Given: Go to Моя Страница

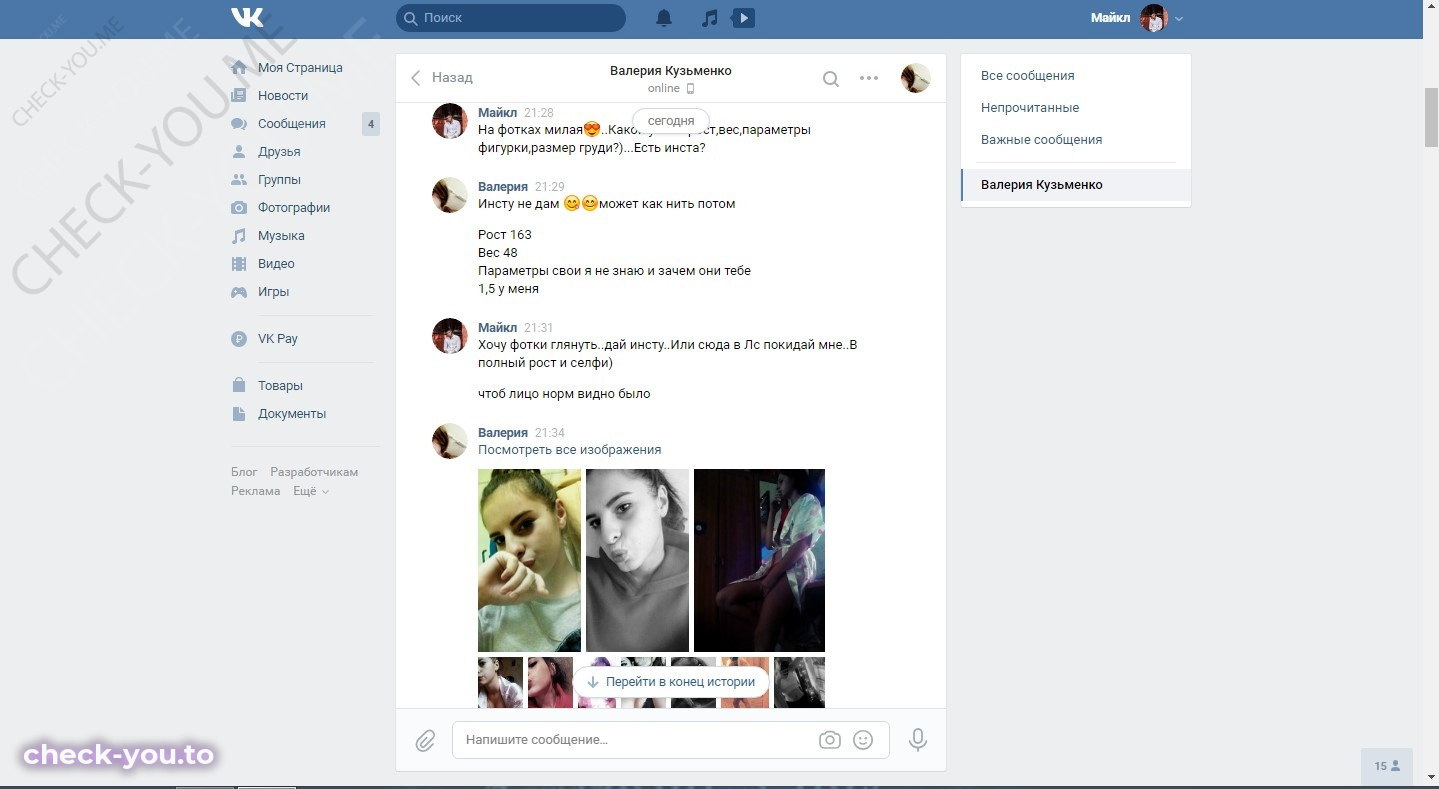Looking at the screenshot, I should (300, 68).
